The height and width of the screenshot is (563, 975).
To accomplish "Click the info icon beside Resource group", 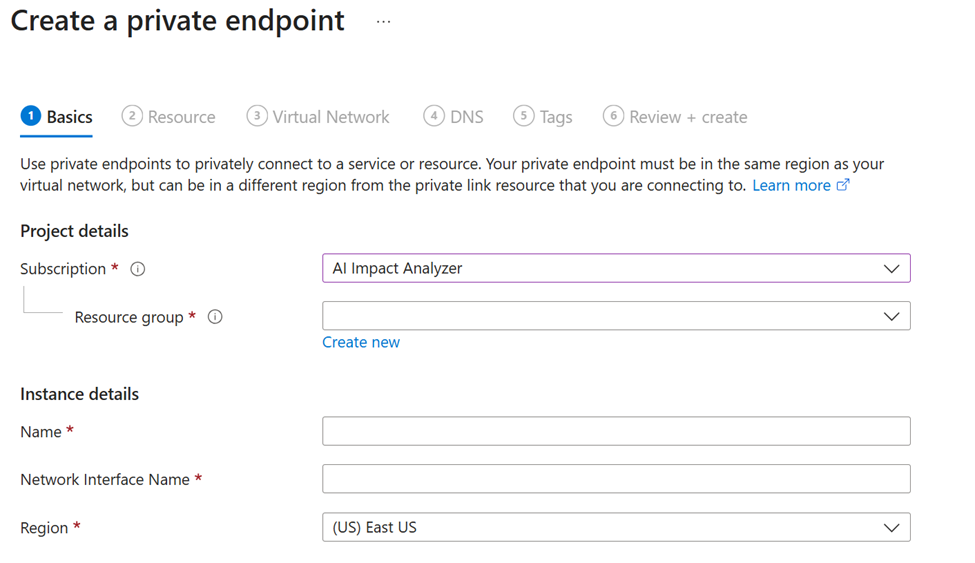I will pos(215,317).
